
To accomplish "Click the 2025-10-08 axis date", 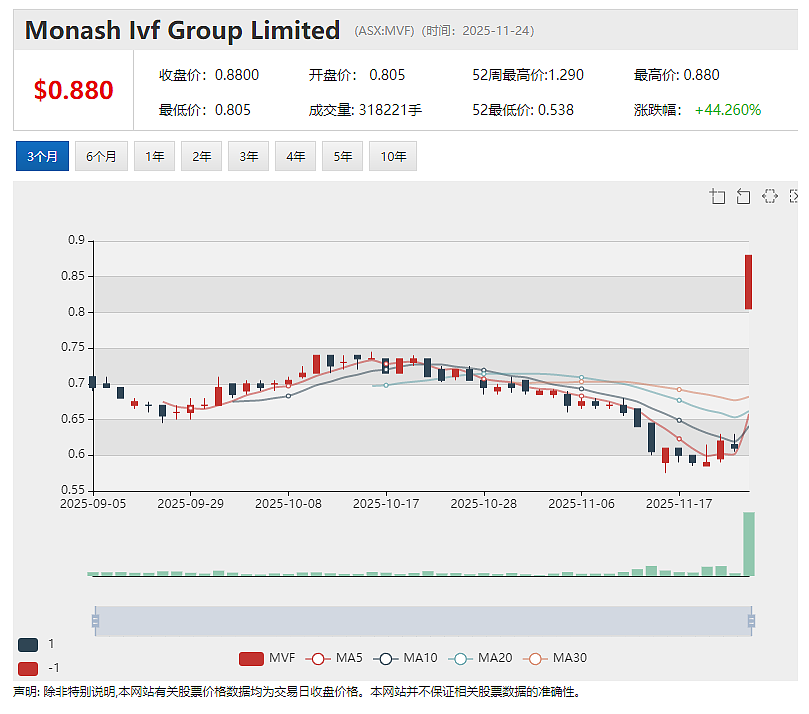I will coord(288,504).
